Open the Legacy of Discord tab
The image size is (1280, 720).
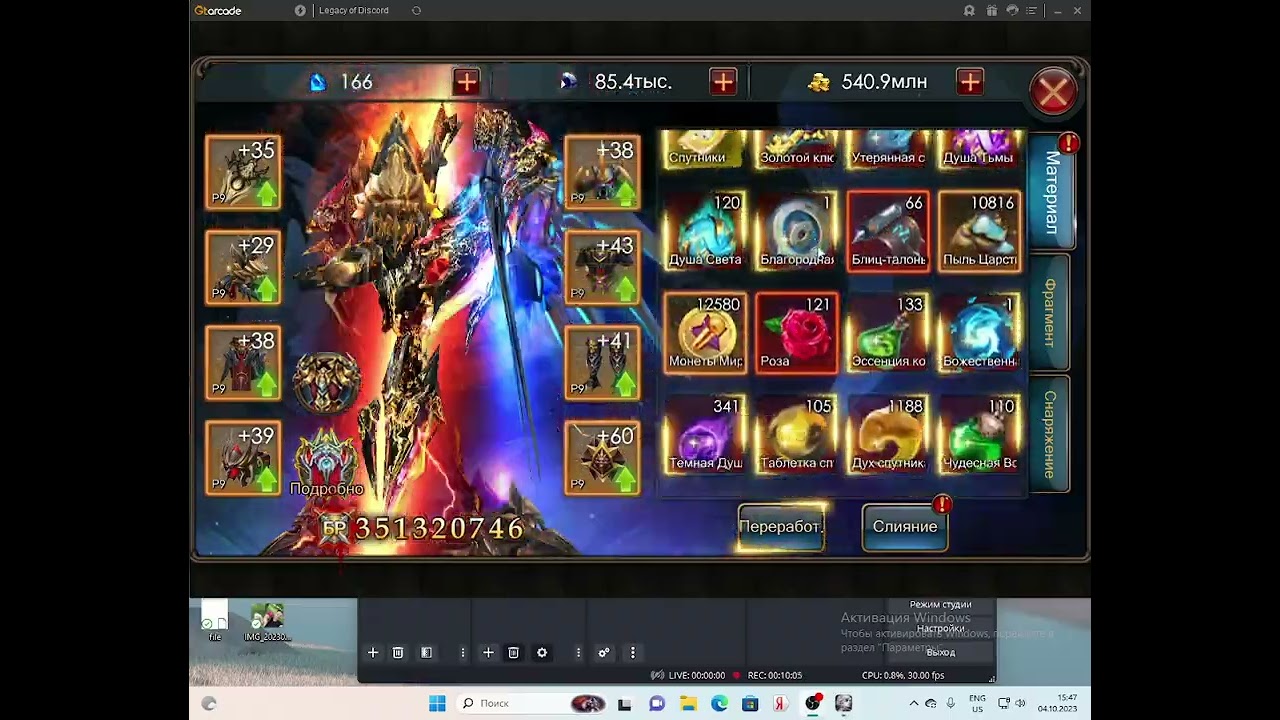tap(354, 11)
